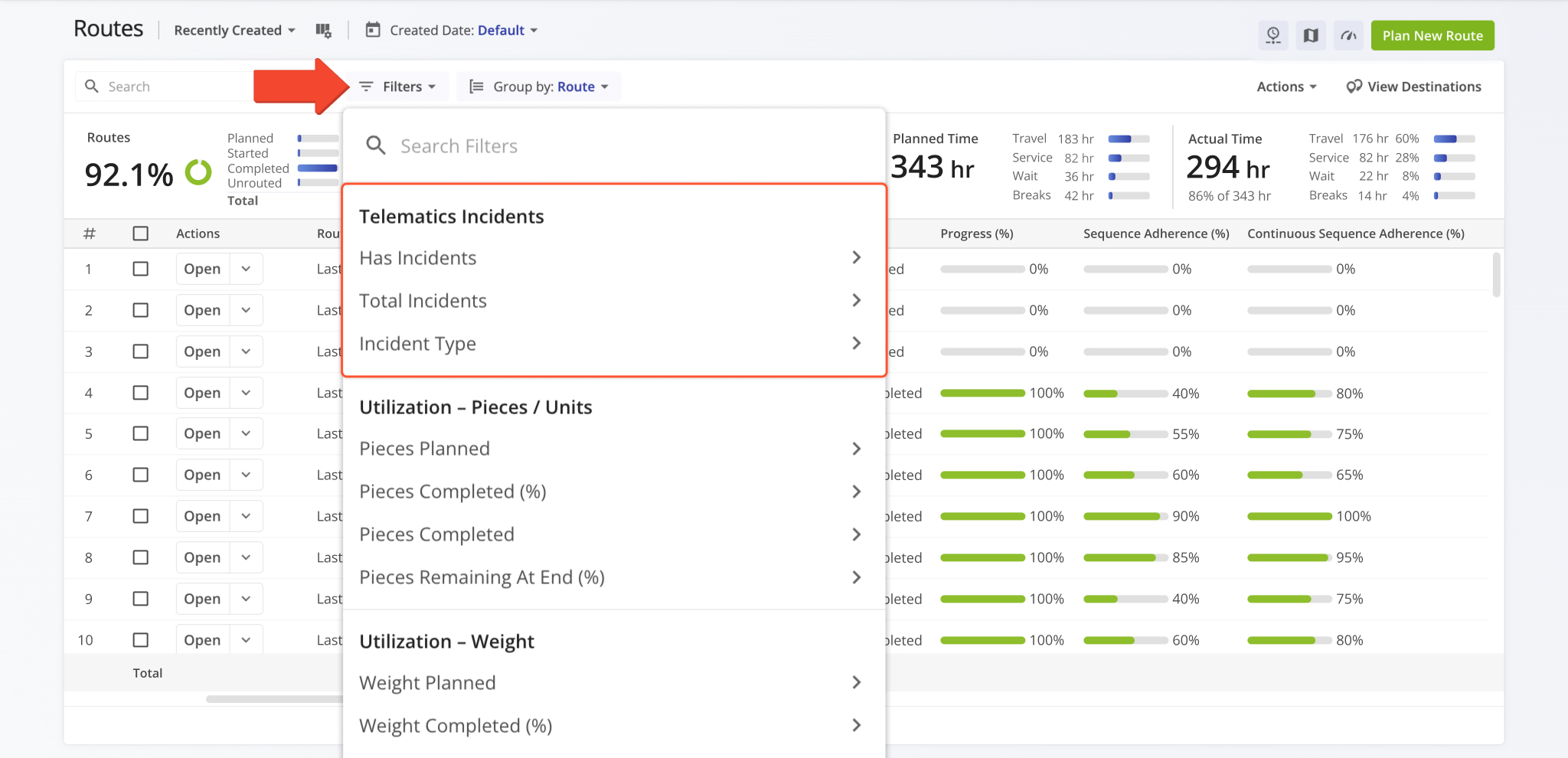Click View Destinations

pos(1413,87)
